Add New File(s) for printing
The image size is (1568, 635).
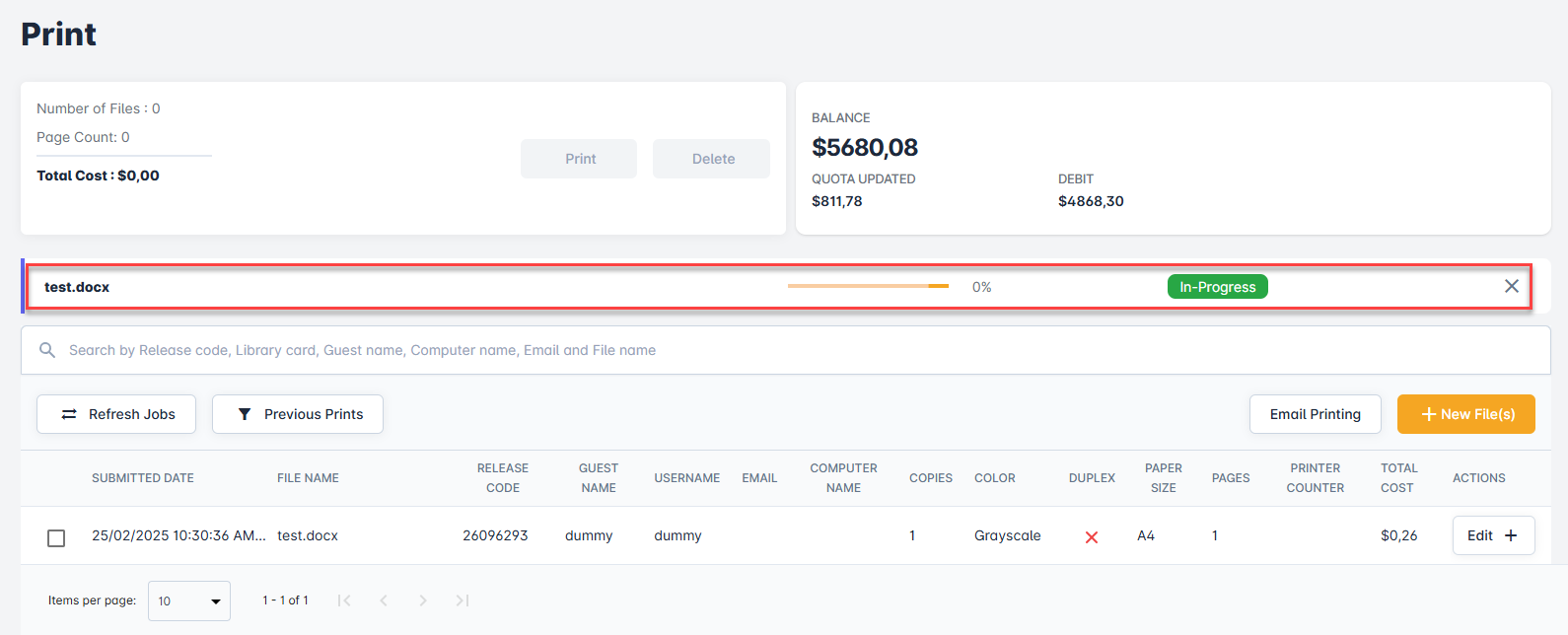coord(1465,414)
